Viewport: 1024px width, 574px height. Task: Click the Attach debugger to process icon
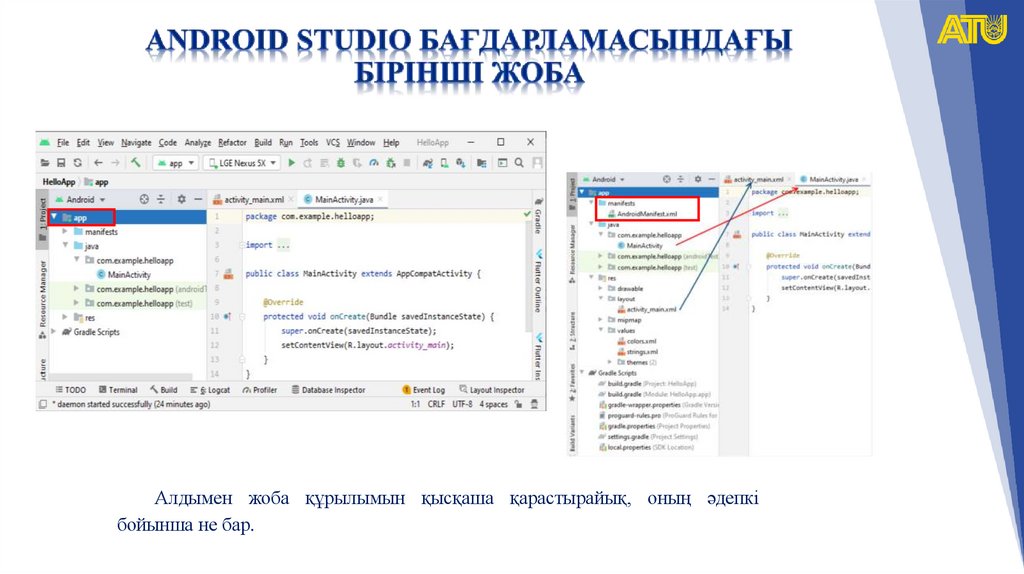pos(391,163)
